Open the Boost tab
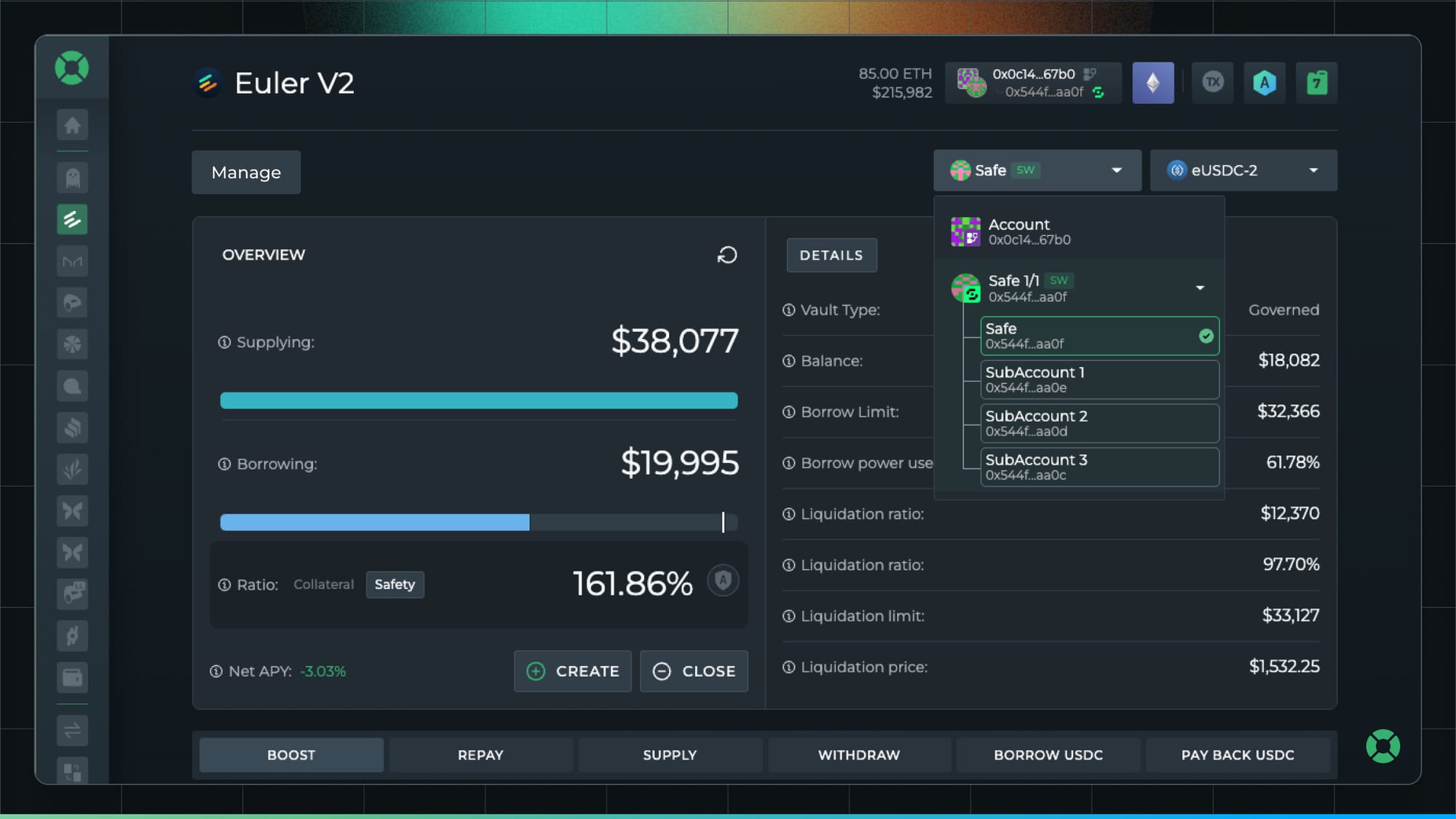 coord(291,755)
